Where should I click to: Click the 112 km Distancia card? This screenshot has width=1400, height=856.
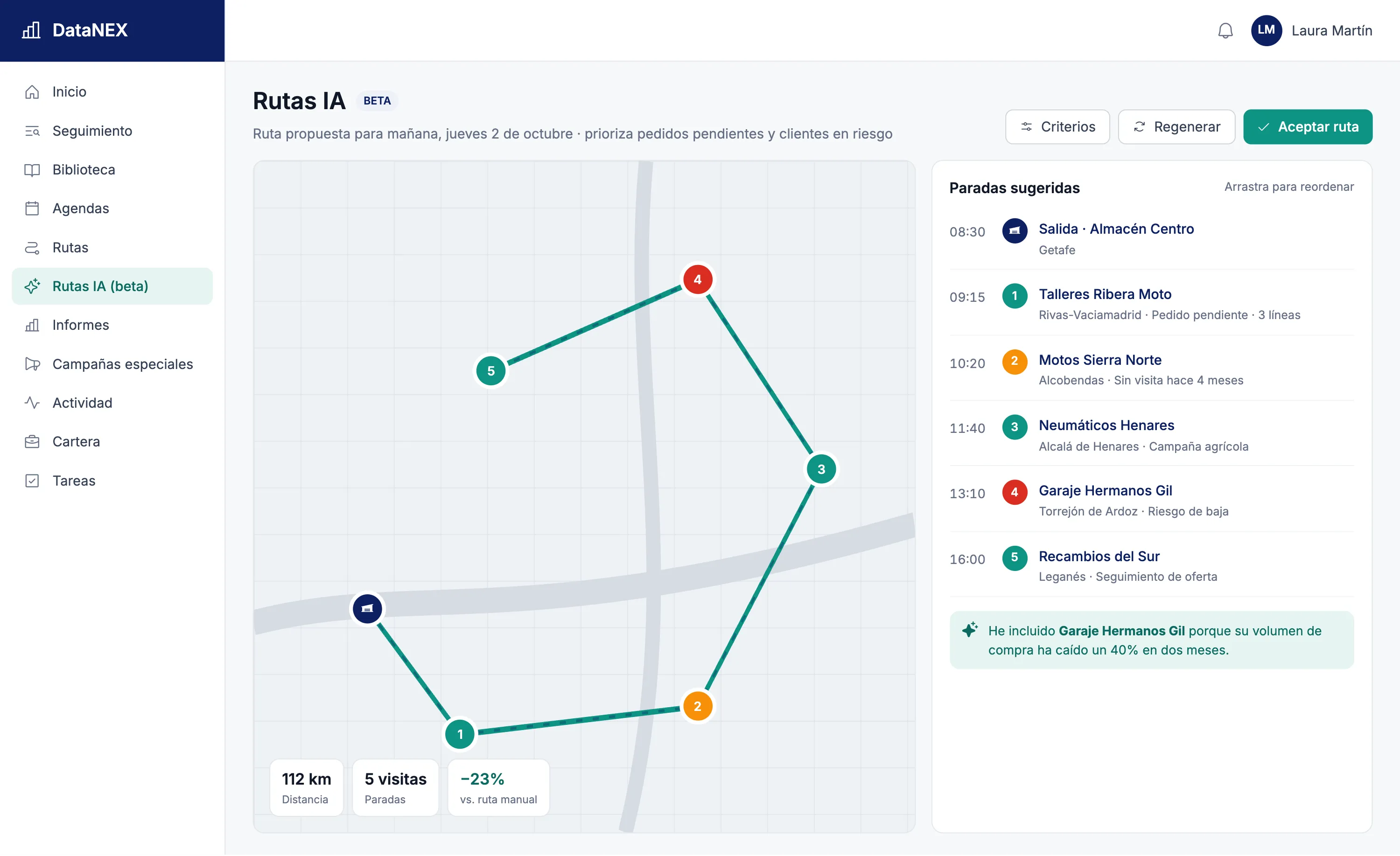(x=306, y=788)
